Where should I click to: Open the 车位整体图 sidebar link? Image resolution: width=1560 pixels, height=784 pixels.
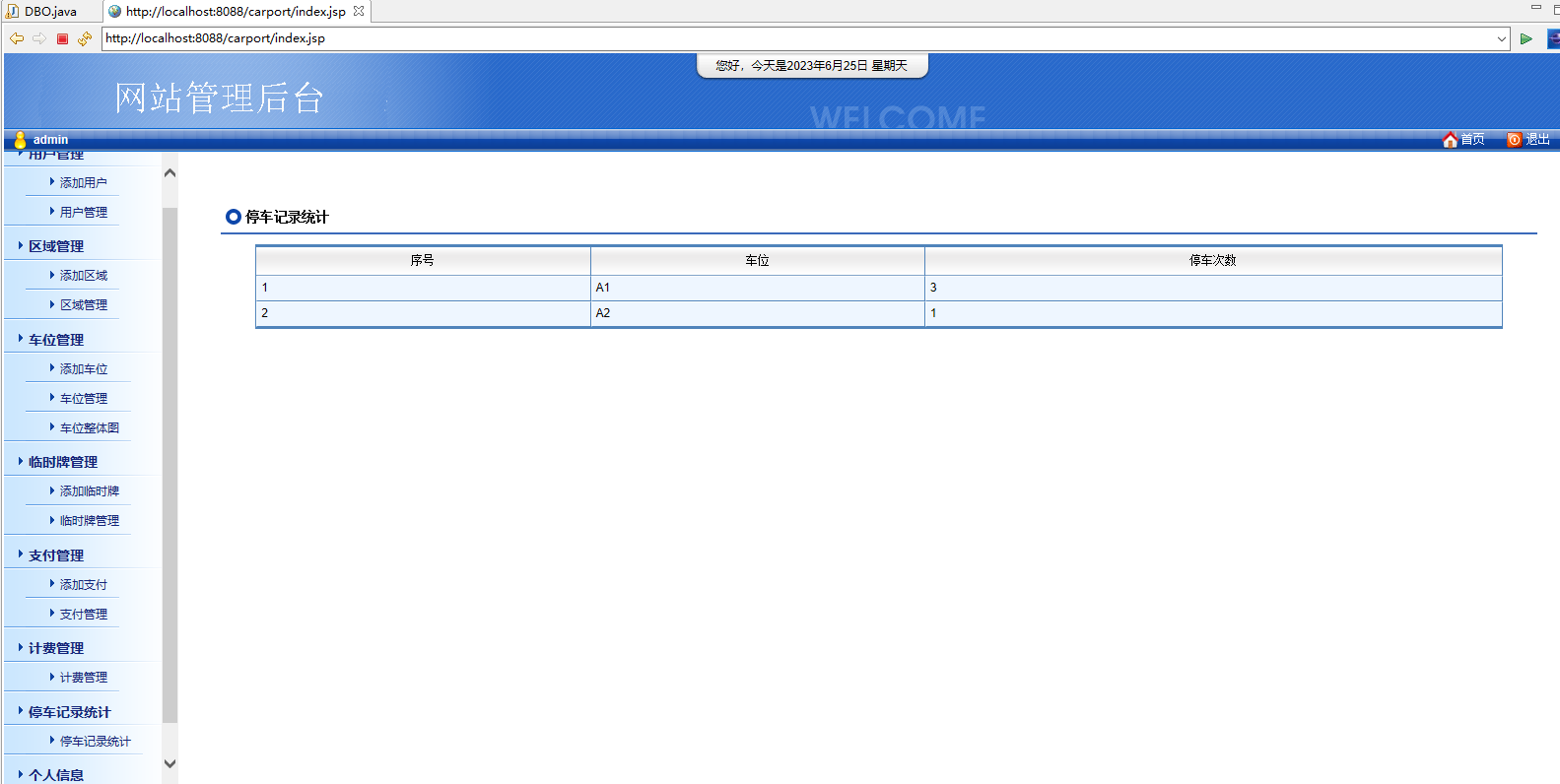(x=90, y=428)
